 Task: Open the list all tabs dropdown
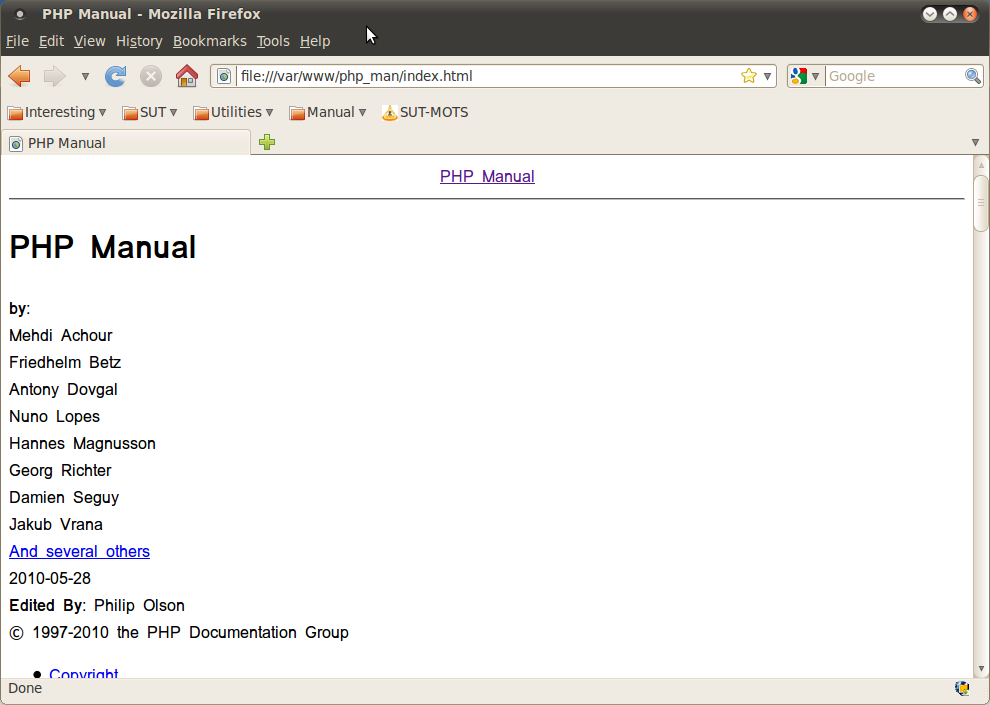pos(975,143)
